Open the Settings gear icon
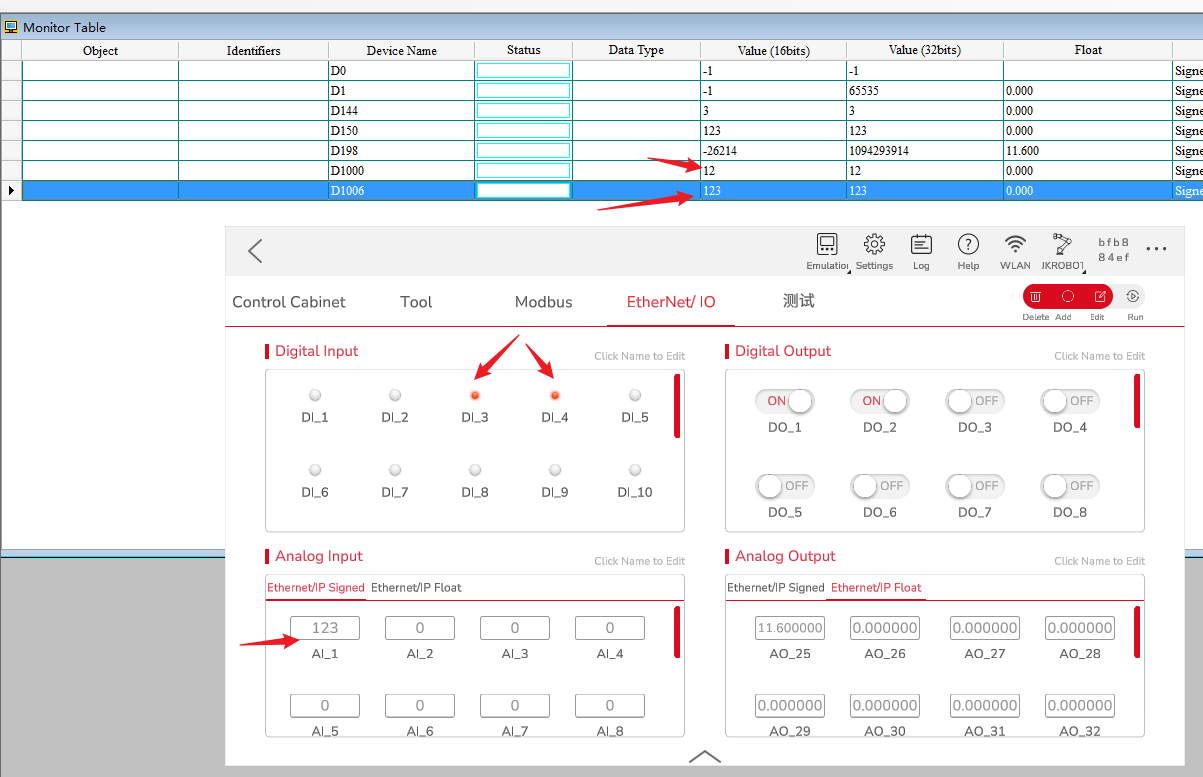Screen dimensions: 1203x777 (874, 245)
